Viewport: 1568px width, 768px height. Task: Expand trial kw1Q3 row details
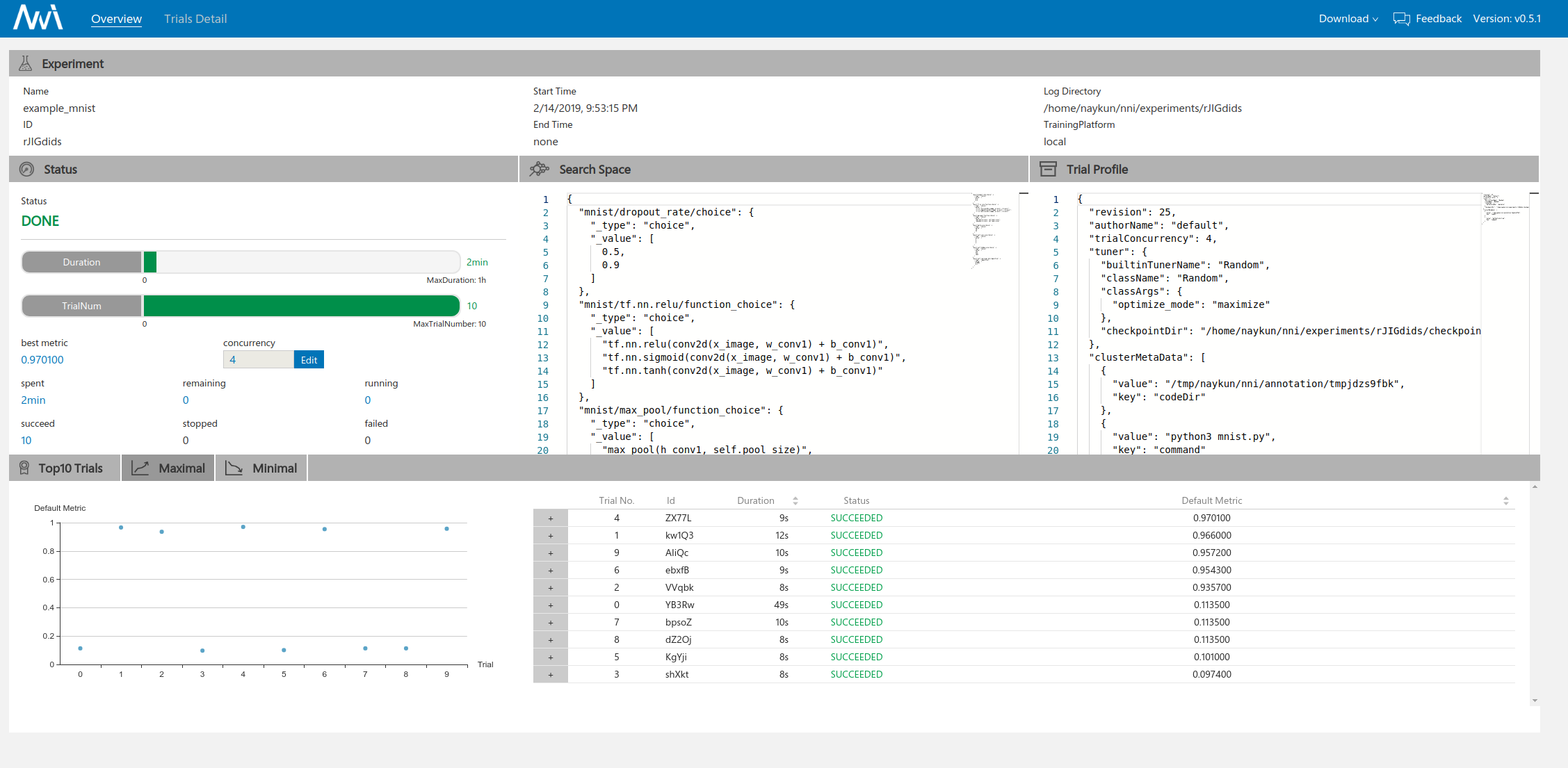(x=551, y=535)
